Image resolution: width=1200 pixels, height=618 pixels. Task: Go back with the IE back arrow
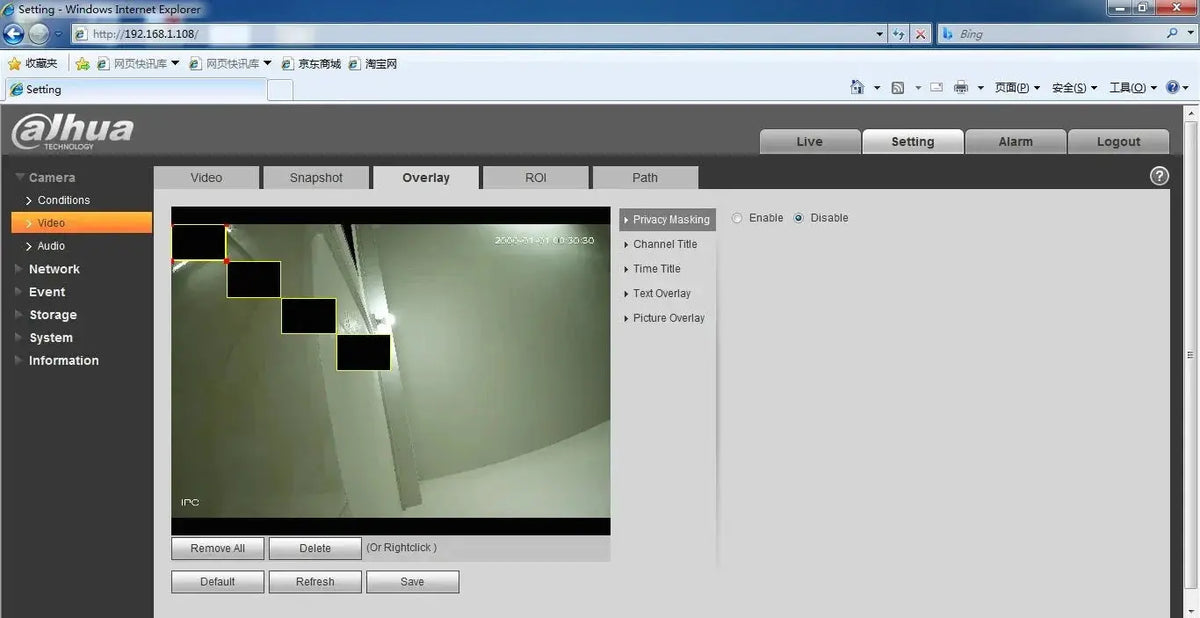tap(14, 33)
